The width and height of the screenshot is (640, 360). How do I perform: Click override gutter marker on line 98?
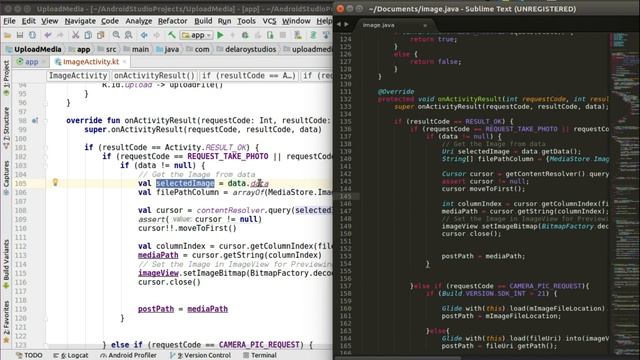pos(35,120)
